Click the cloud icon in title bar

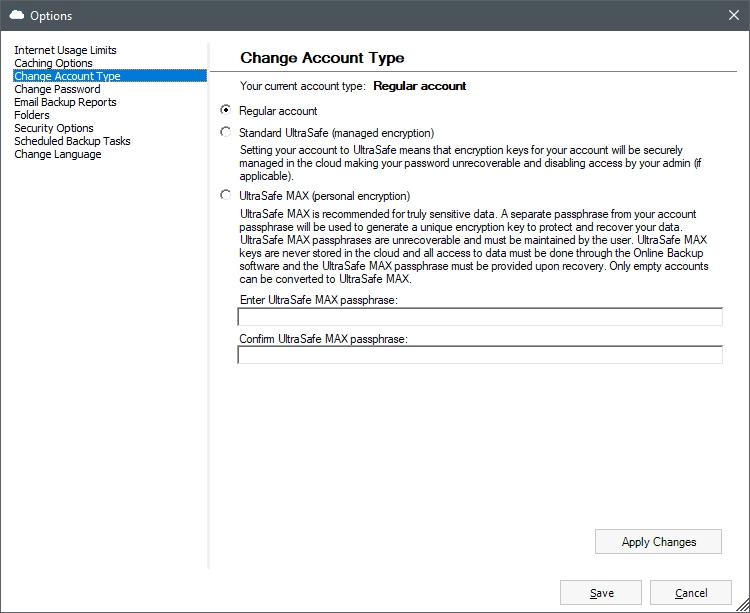tap(17, 15)
